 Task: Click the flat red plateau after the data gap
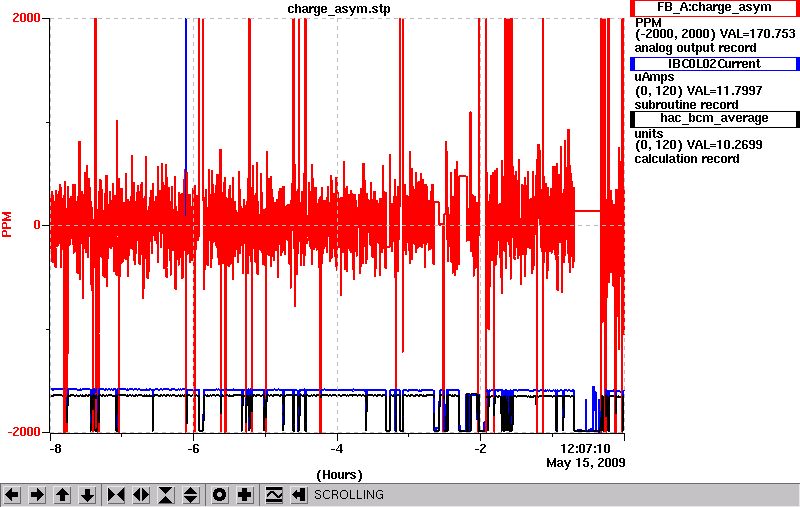tap(587, 211)
